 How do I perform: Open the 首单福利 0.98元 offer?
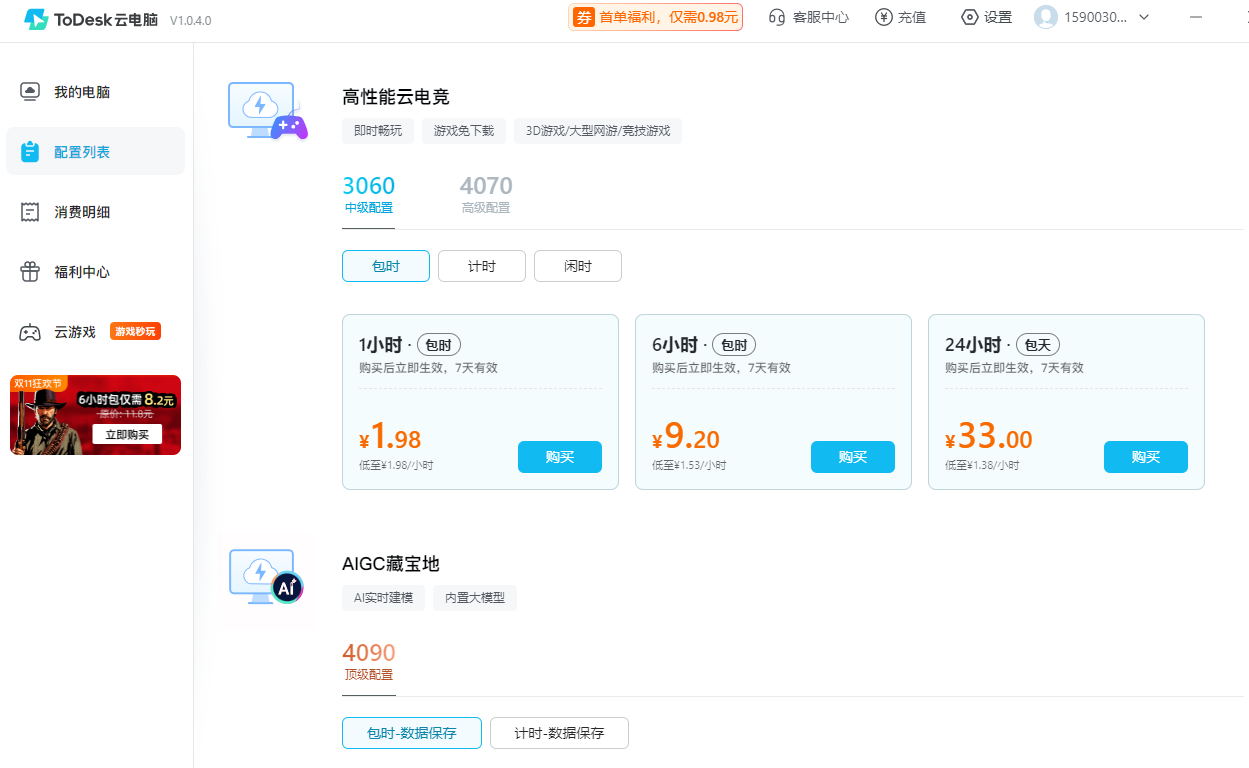pos(656,17)
